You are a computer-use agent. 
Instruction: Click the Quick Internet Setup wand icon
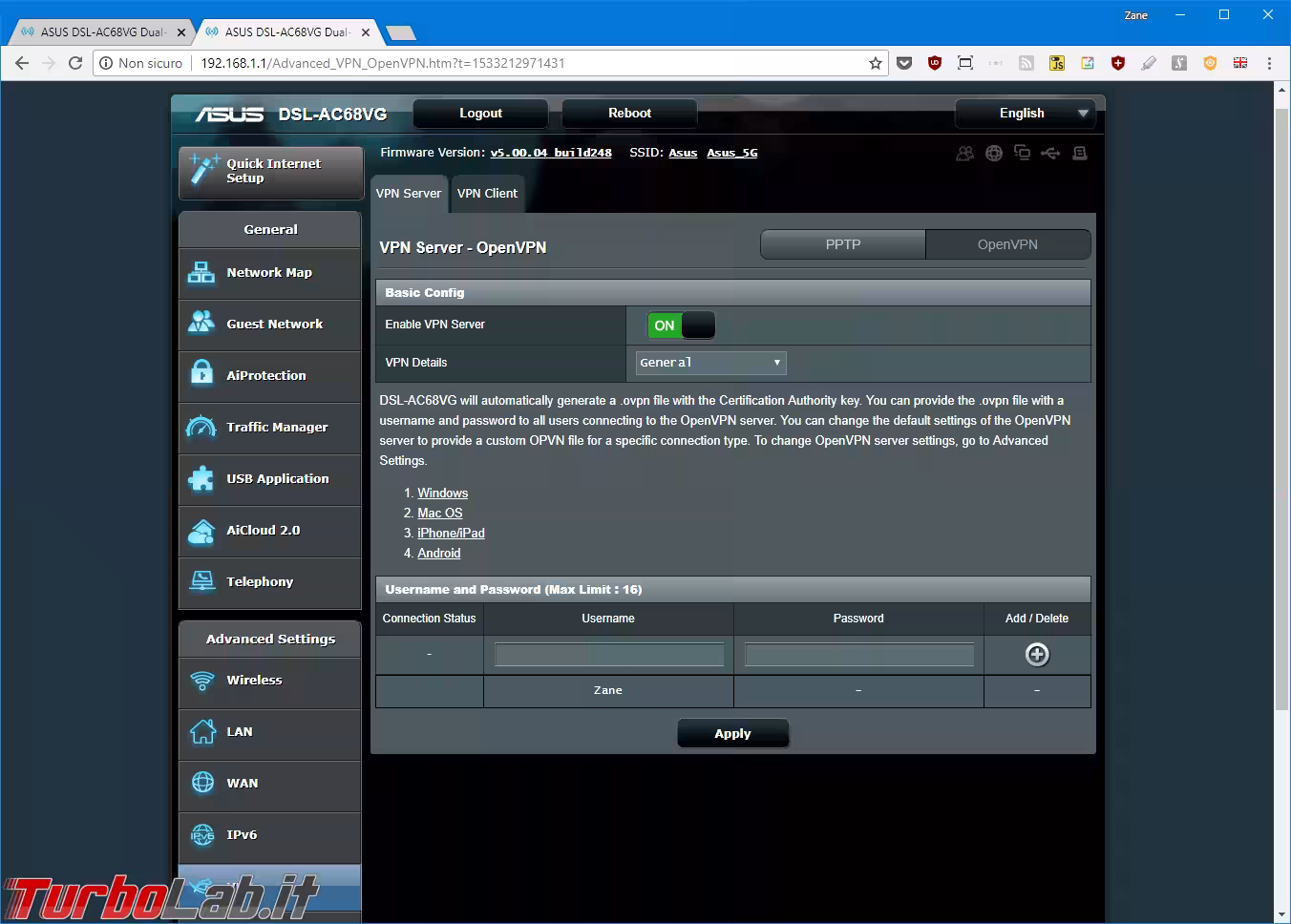(x=203, y=170)
